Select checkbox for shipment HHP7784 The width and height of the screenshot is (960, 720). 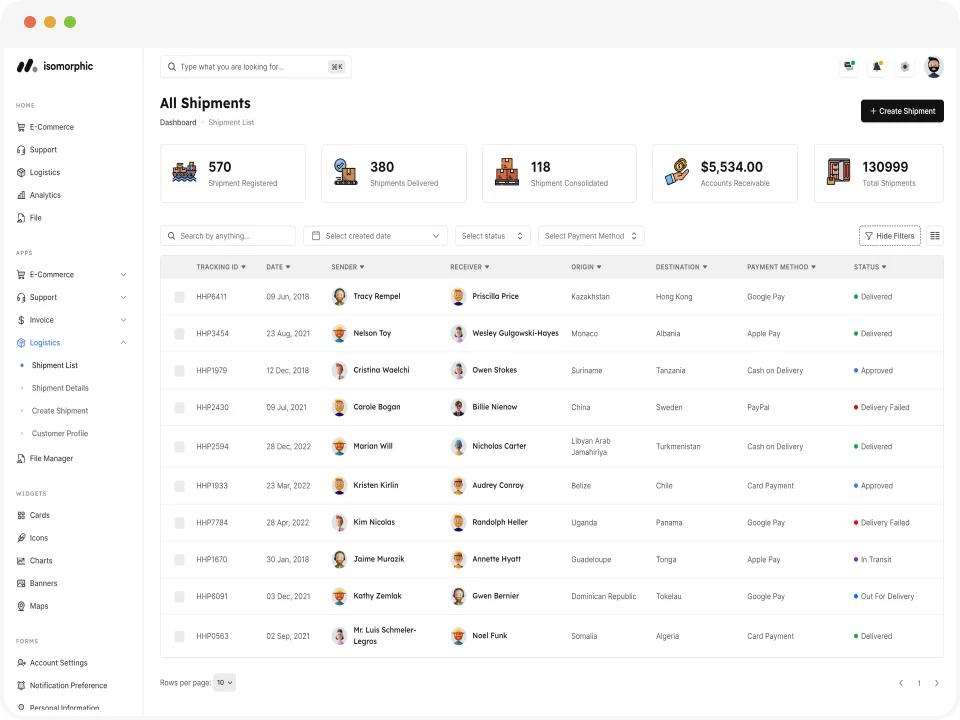point(179,522)
